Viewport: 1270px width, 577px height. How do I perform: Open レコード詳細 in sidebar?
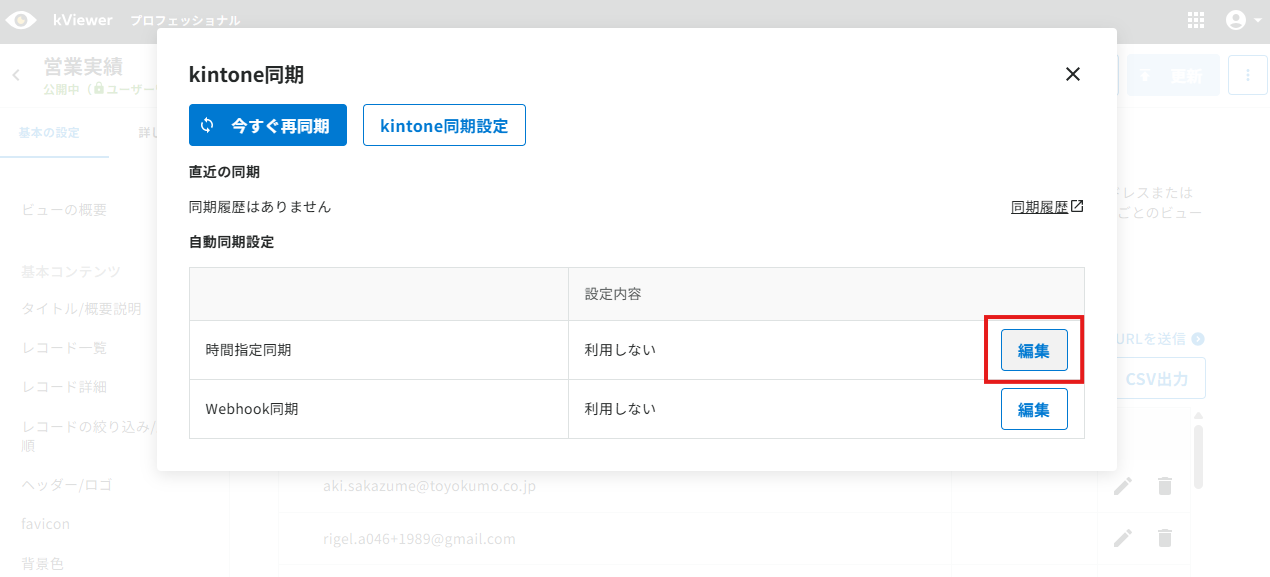64,387
